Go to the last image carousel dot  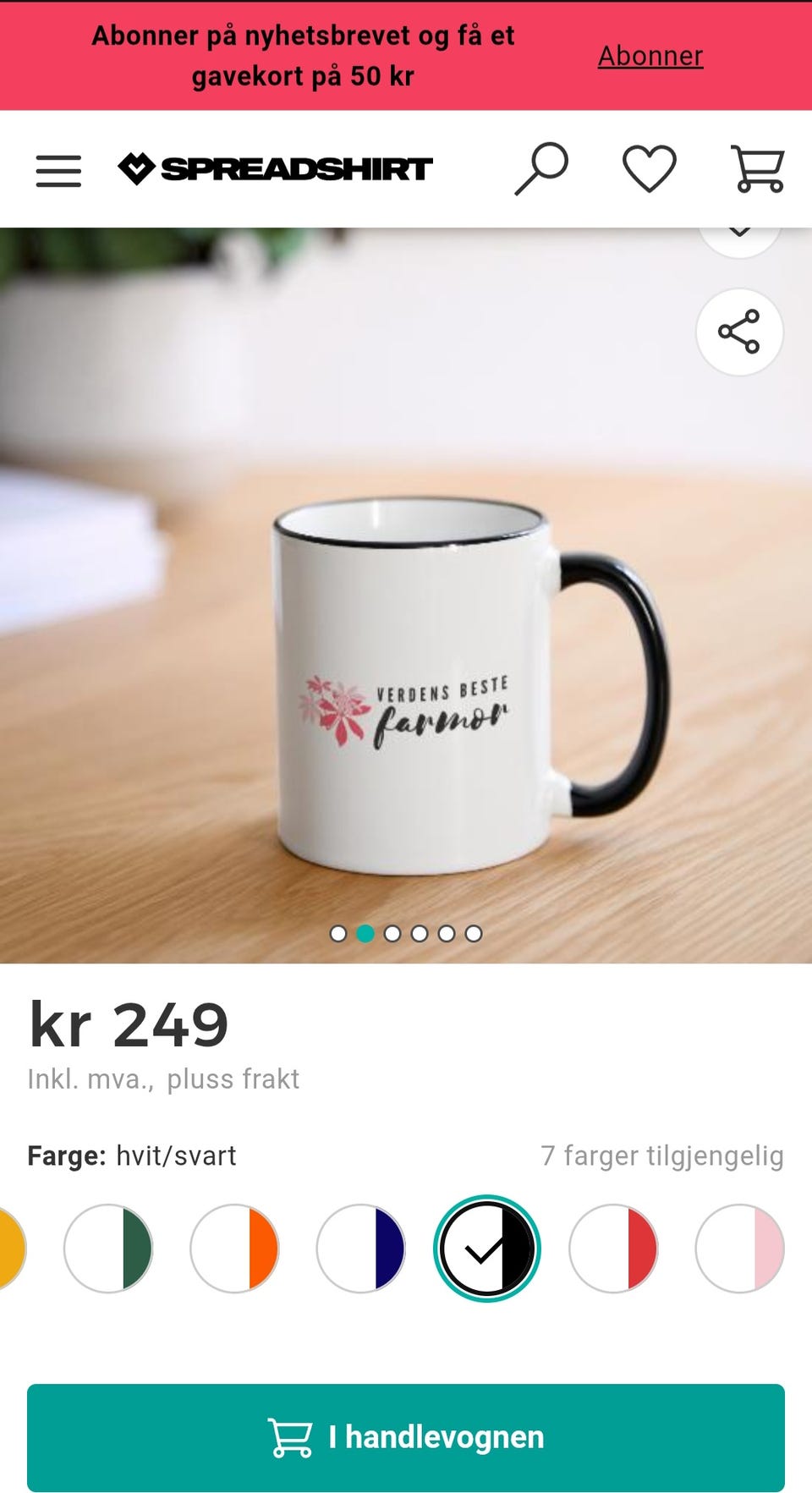(x=474, y=934)
